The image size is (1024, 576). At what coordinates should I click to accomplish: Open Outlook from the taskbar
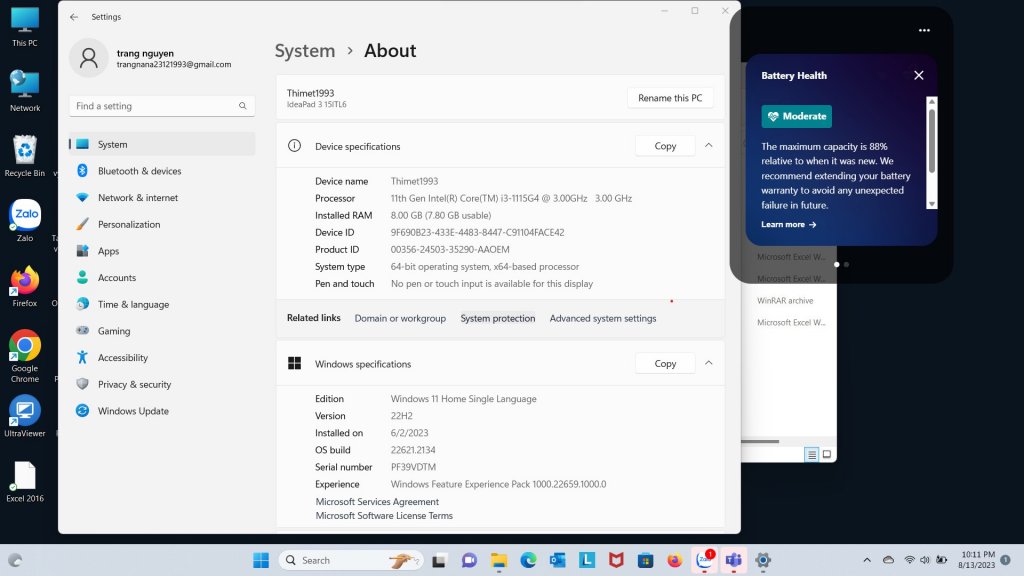558,560
